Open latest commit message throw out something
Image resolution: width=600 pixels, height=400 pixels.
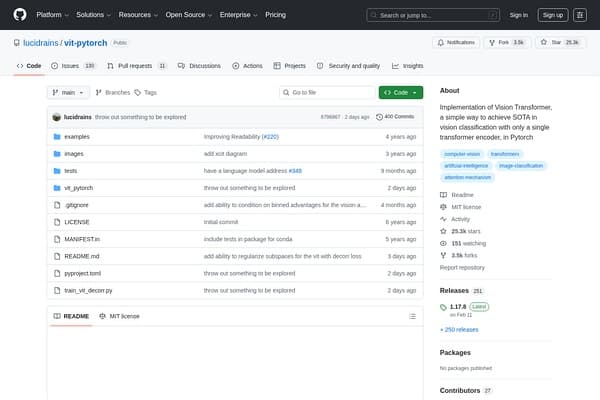coord(140,117)
